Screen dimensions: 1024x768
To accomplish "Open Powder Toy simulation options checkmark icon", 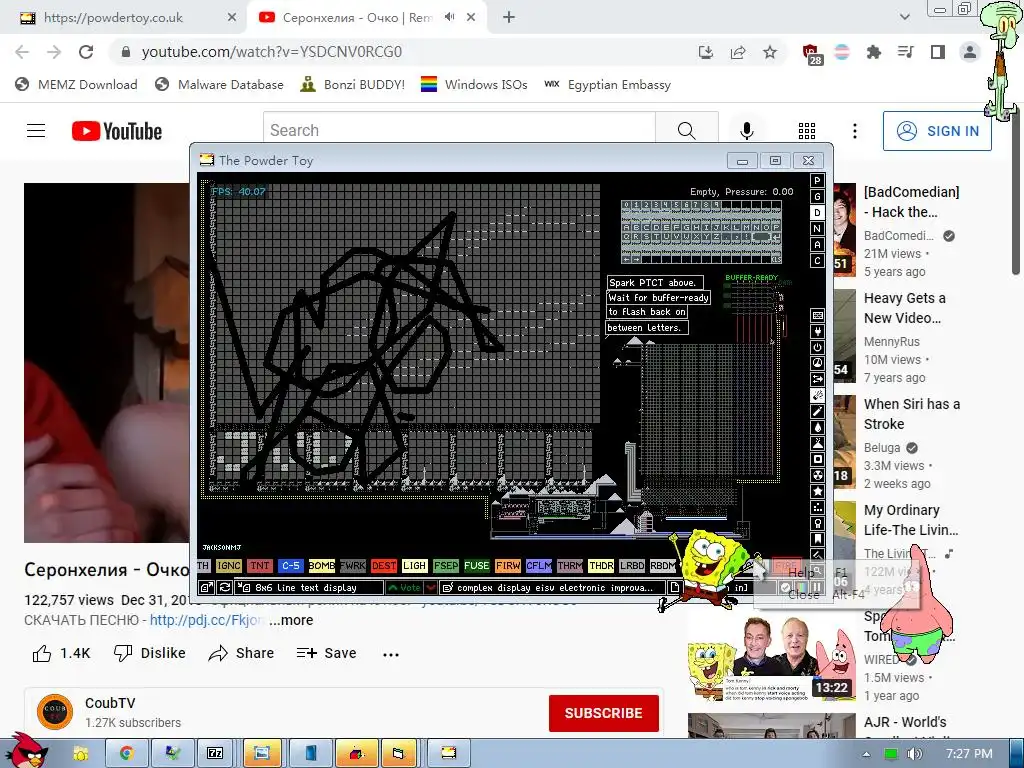I will coord(785,587).
